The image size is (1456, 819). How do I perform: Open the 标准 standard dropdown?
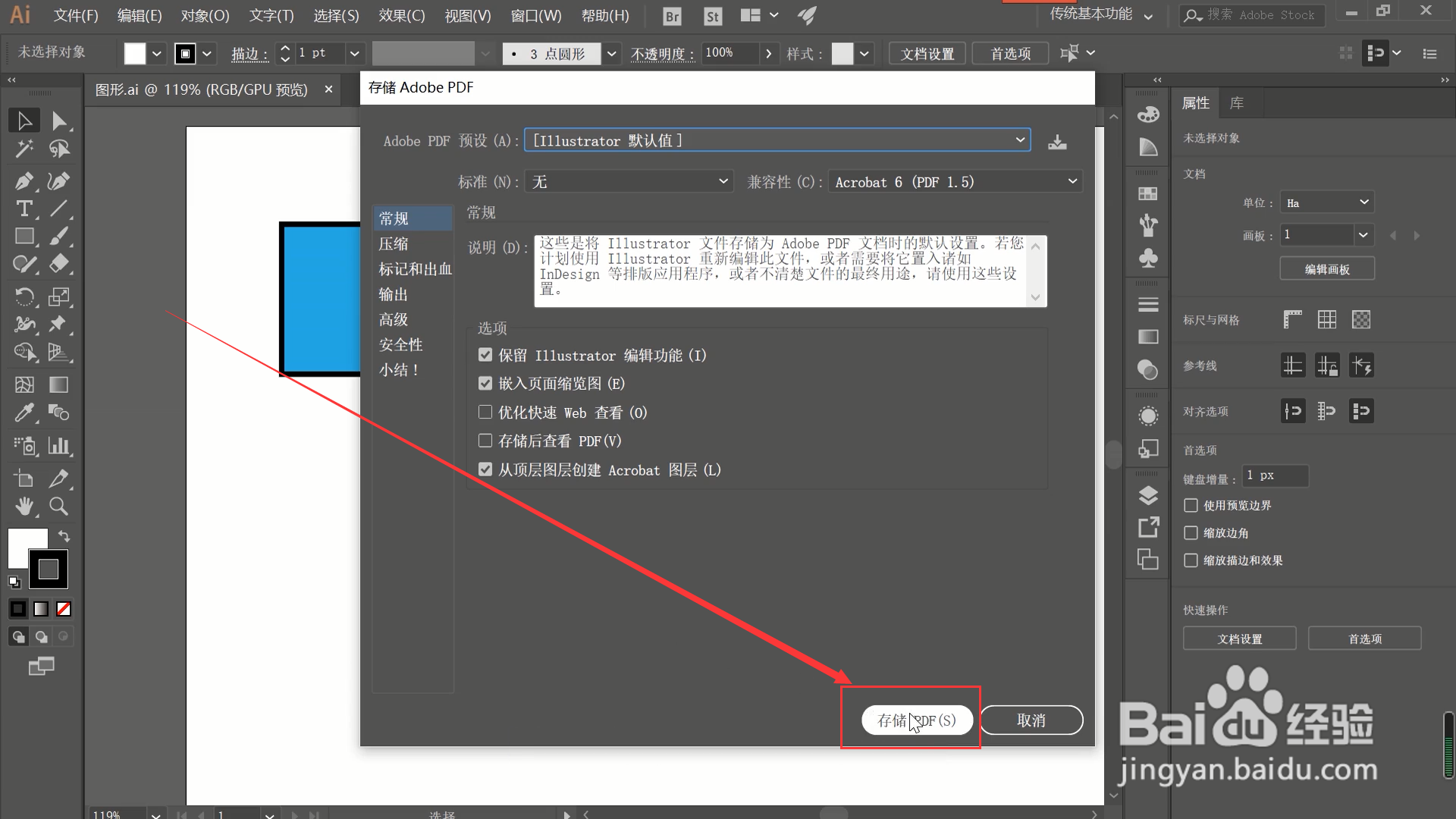[x=629, y=182]
